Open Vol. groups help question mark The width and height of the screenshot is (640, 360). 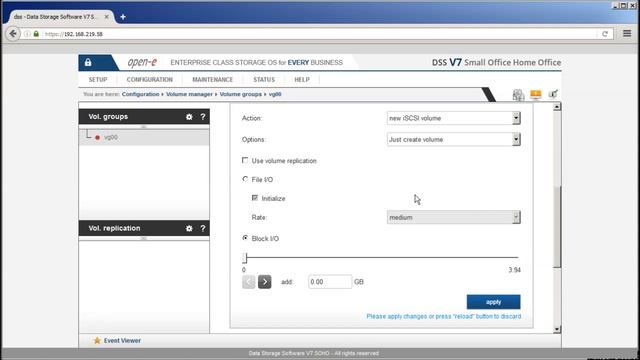point(203,117)
